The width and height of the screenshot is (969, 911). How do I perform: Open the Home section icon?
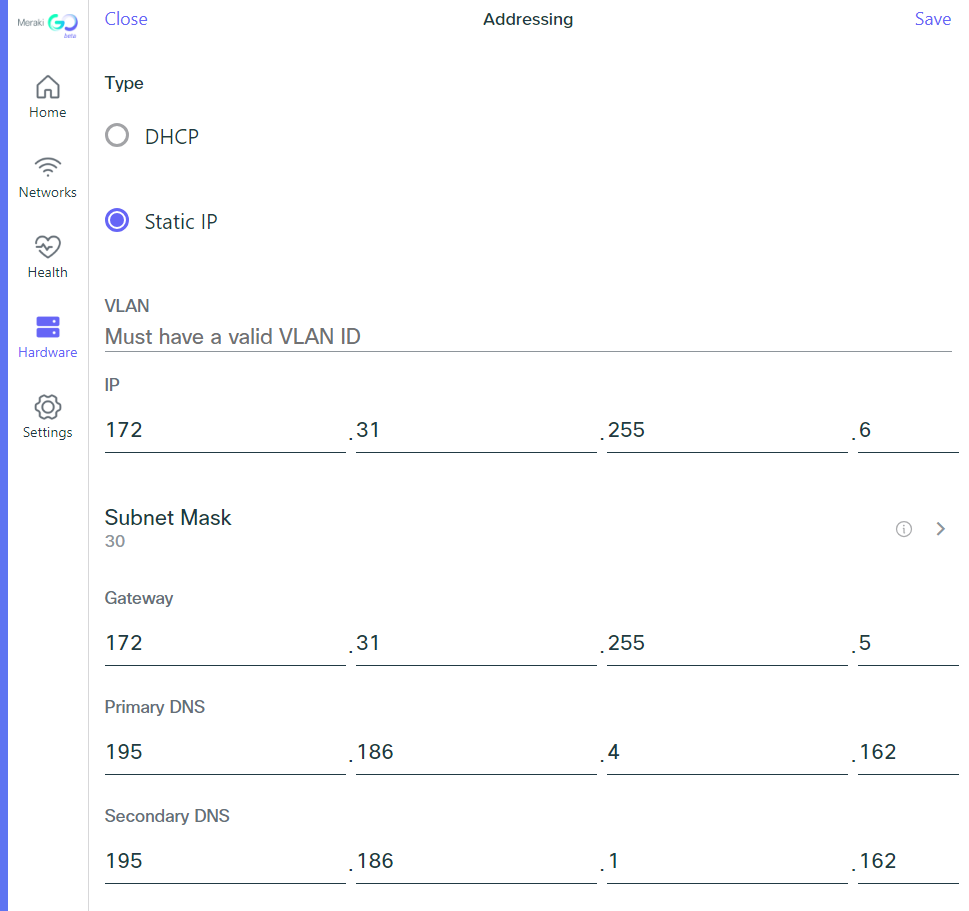click(x=47, y=87)
